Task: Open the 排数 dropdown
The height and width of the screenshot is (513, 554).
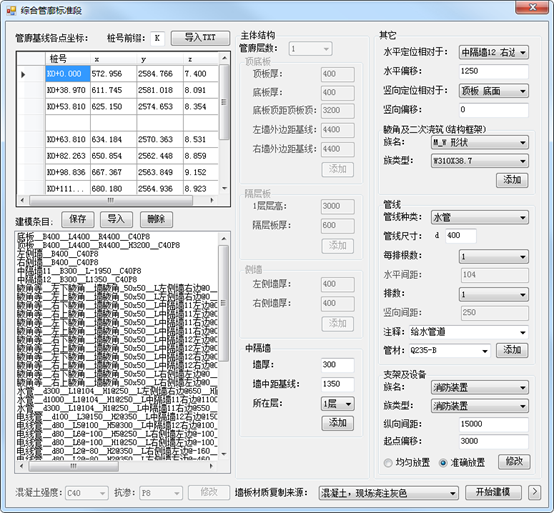Action: click(494, 294)
